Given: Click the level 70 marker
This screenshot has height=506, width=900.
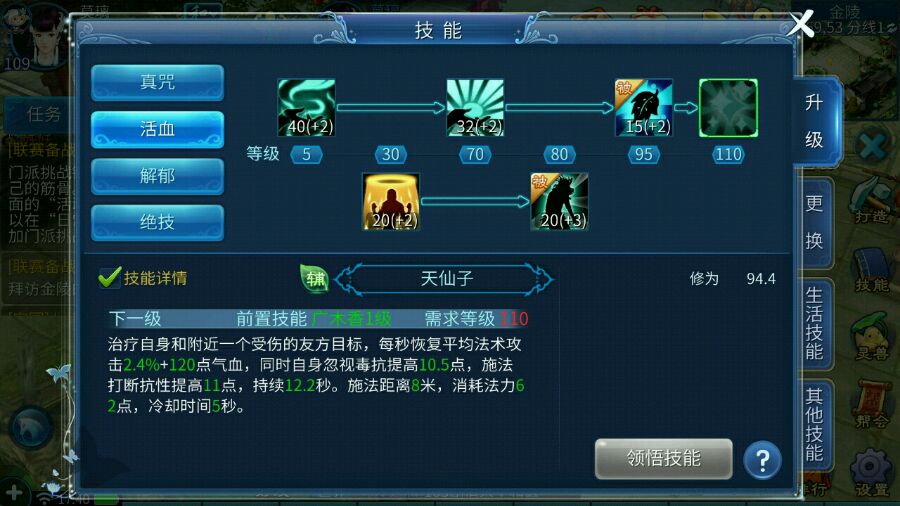Looking at the screenshot, I should click(475, 154).
